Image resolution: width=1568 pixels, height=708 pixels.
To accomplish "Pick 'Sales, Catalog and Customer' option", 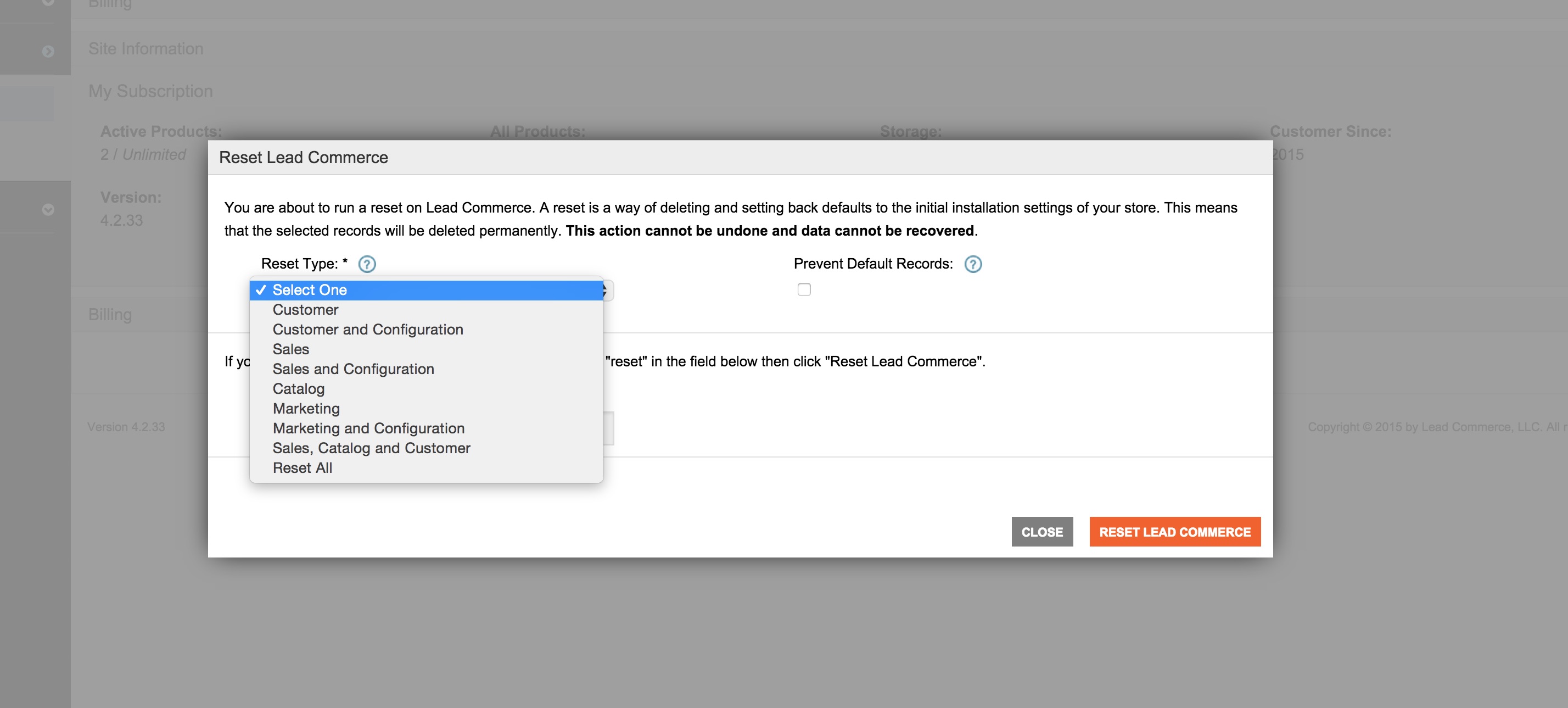I will point(426,448).
